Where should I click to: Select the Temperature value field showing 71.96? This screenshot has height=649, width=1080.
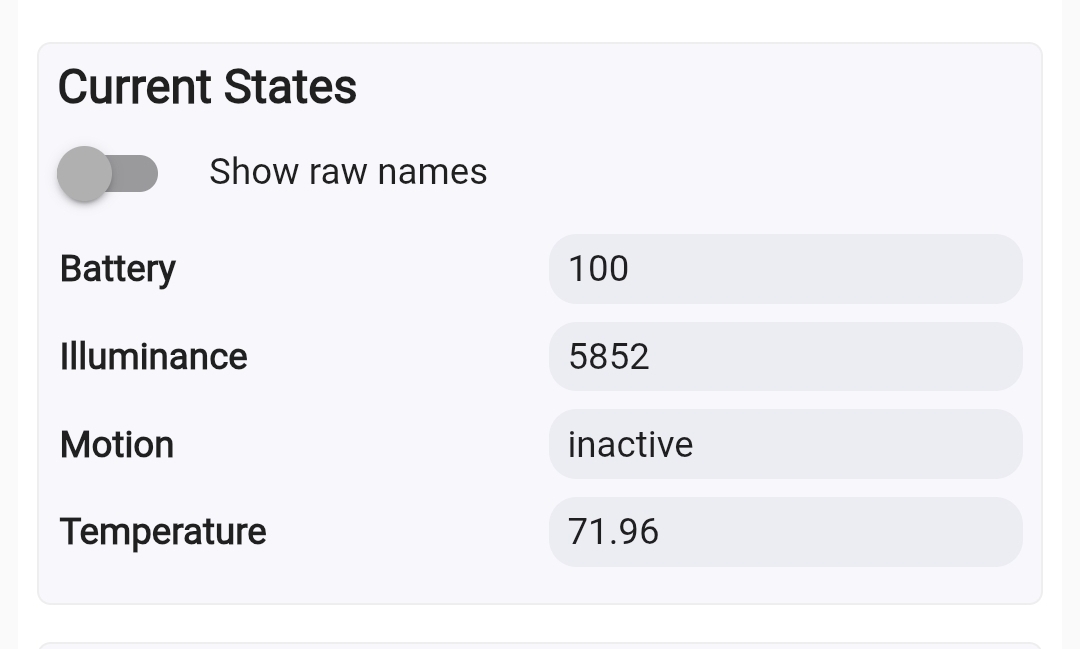785,532
